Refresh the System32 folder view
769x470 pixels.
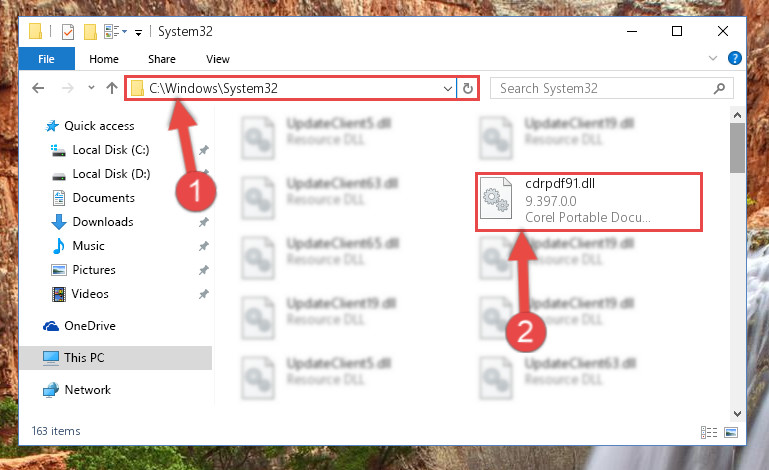pos(468,88)
